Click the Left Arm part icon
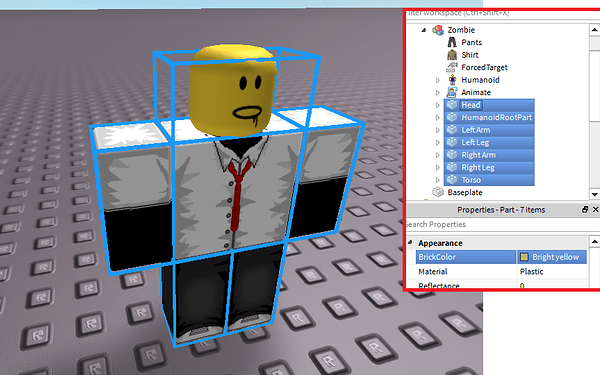Screen dimensions: 600x375 click(452, 130)
